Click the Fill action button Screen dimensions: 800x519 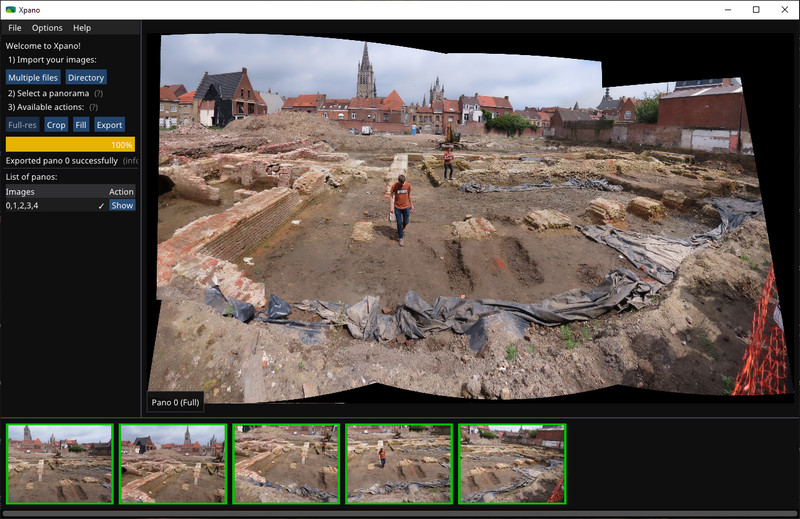tap(81, 125)
